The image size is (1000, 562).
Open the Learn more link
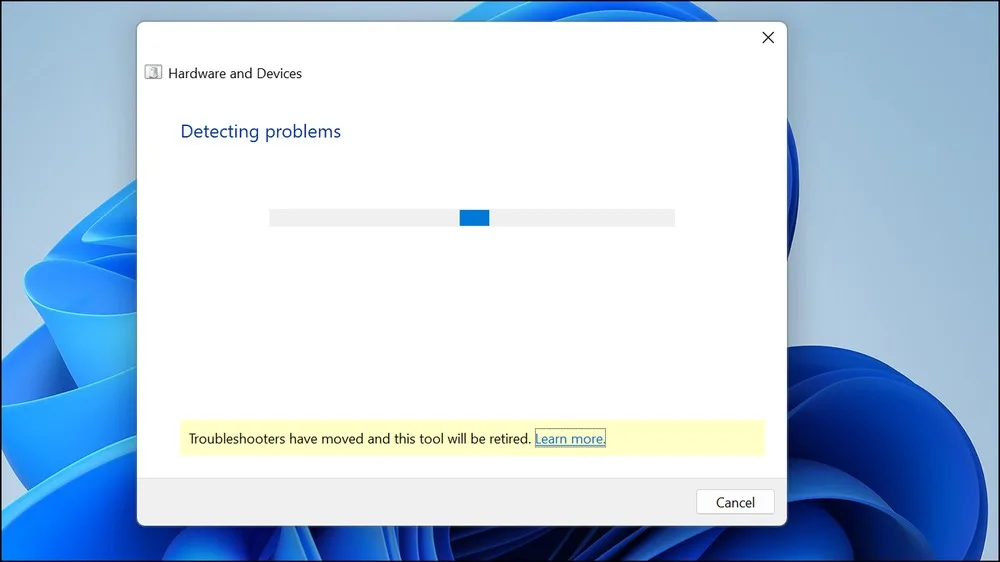click(570, 438)
